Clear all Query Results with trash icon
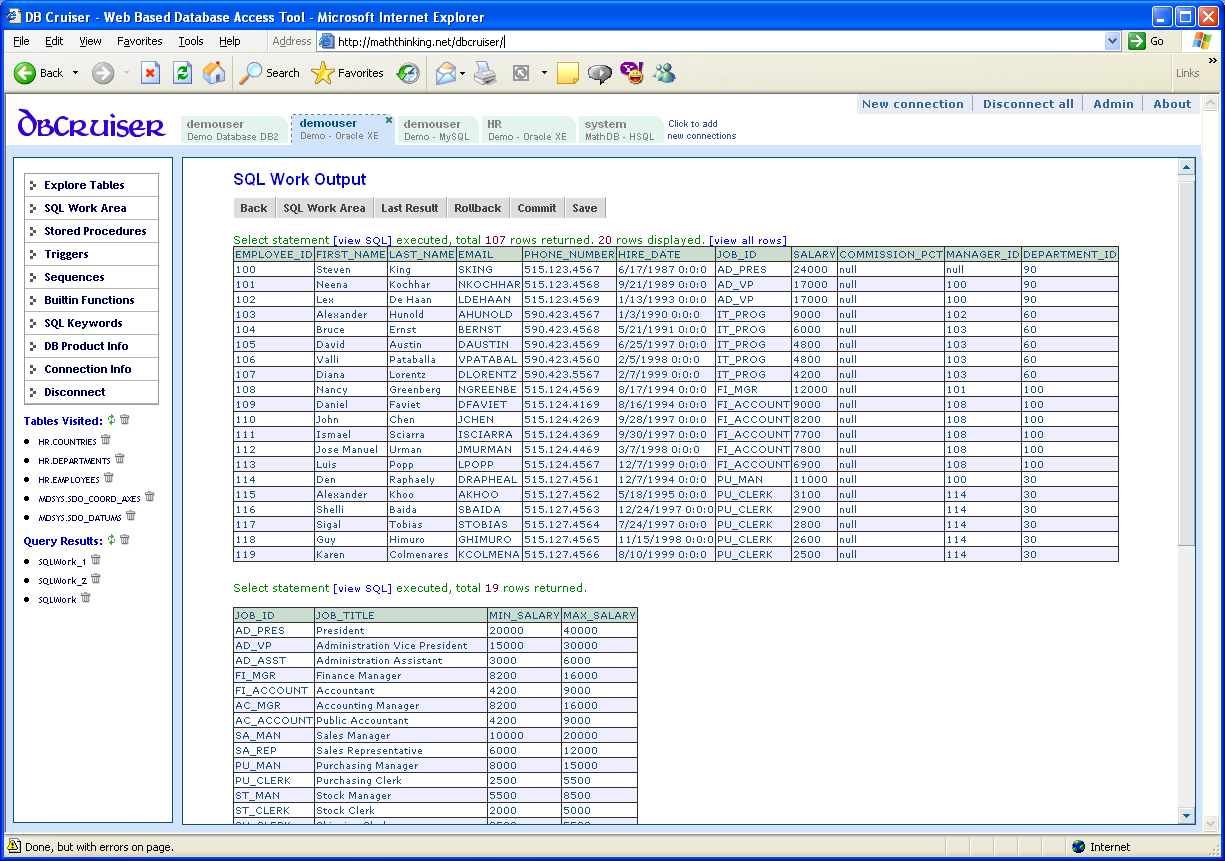Screen dimensions: 1225x861 point(125,539)
